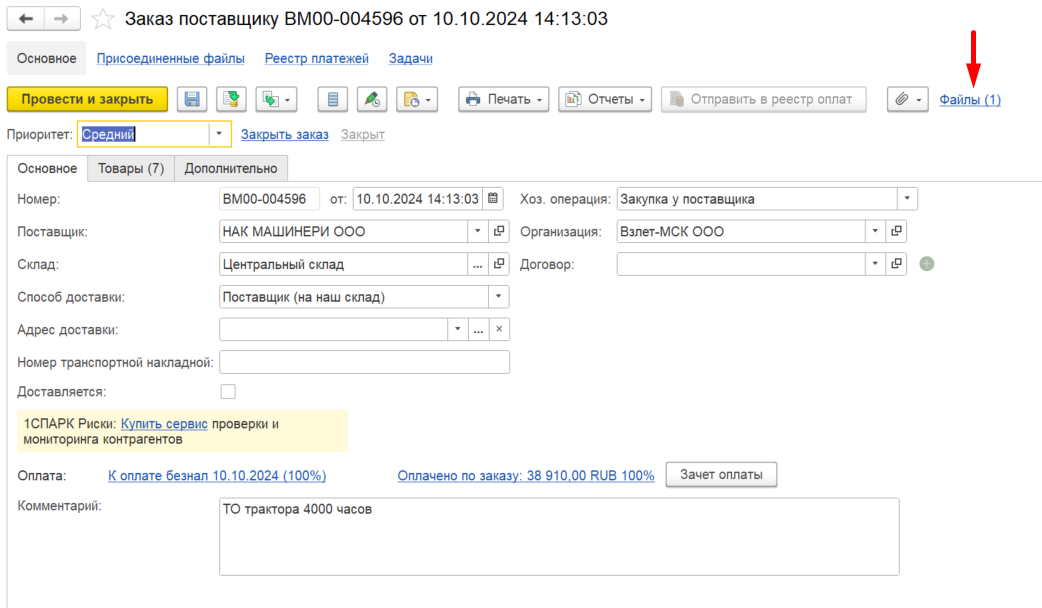Screen dimensions: 1042x608
Task: Go forward with the right arrow button
Action: (x=62, y=19)
